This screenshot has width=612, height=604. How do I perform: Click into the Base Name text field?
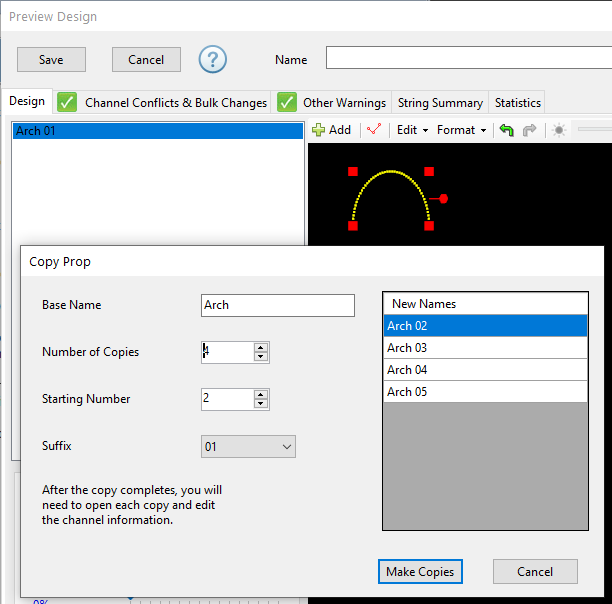[x=277, y=305]
